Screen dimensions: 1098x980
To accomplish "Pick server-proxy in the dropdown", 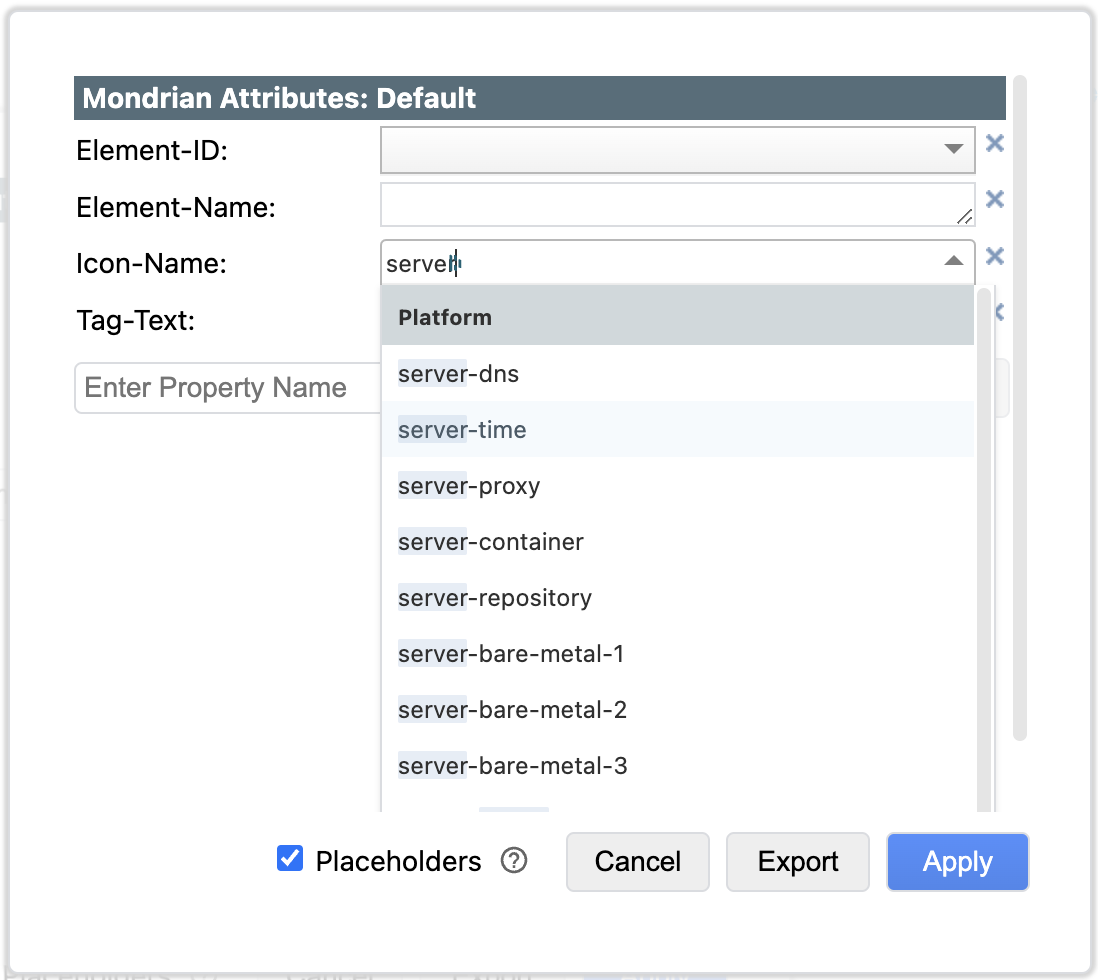I will pos(469,486).
